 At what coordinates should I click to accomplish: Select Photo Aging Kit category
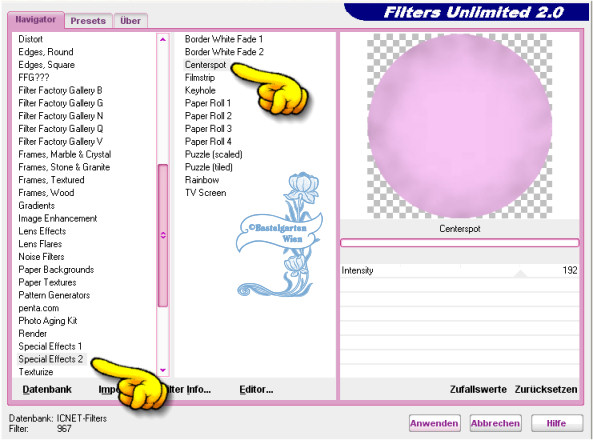pos(48,321)
